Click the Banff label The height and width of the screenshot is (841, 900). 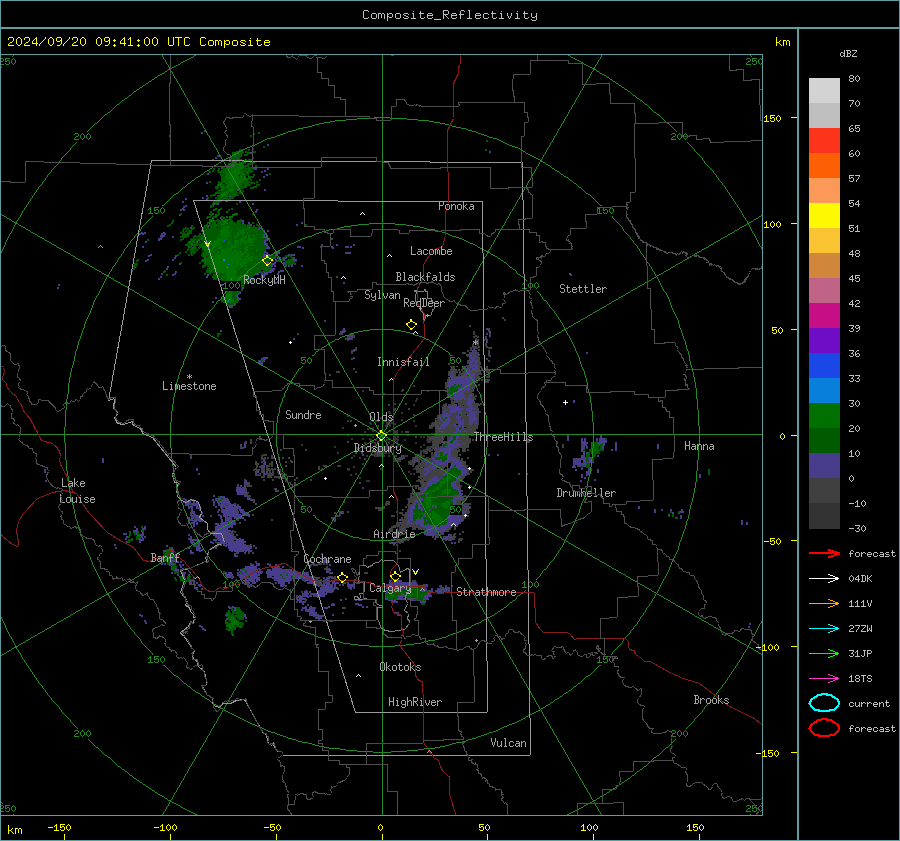[165, 557]
